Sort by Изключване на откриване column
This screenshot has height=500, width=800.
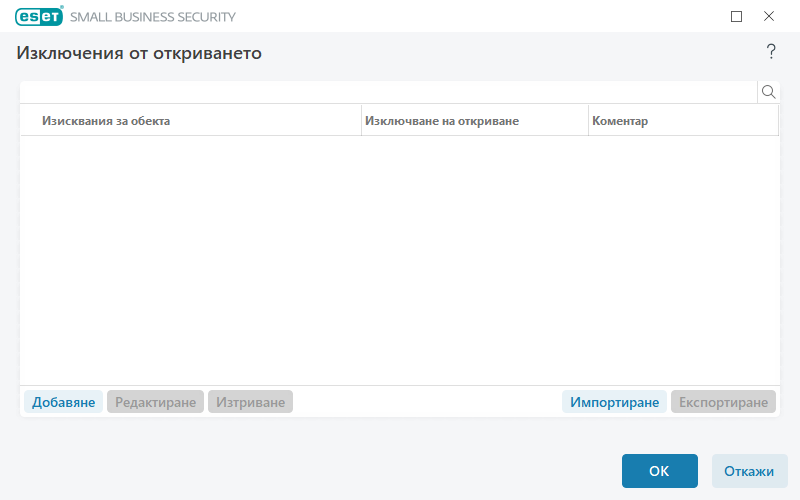[475, 121]
